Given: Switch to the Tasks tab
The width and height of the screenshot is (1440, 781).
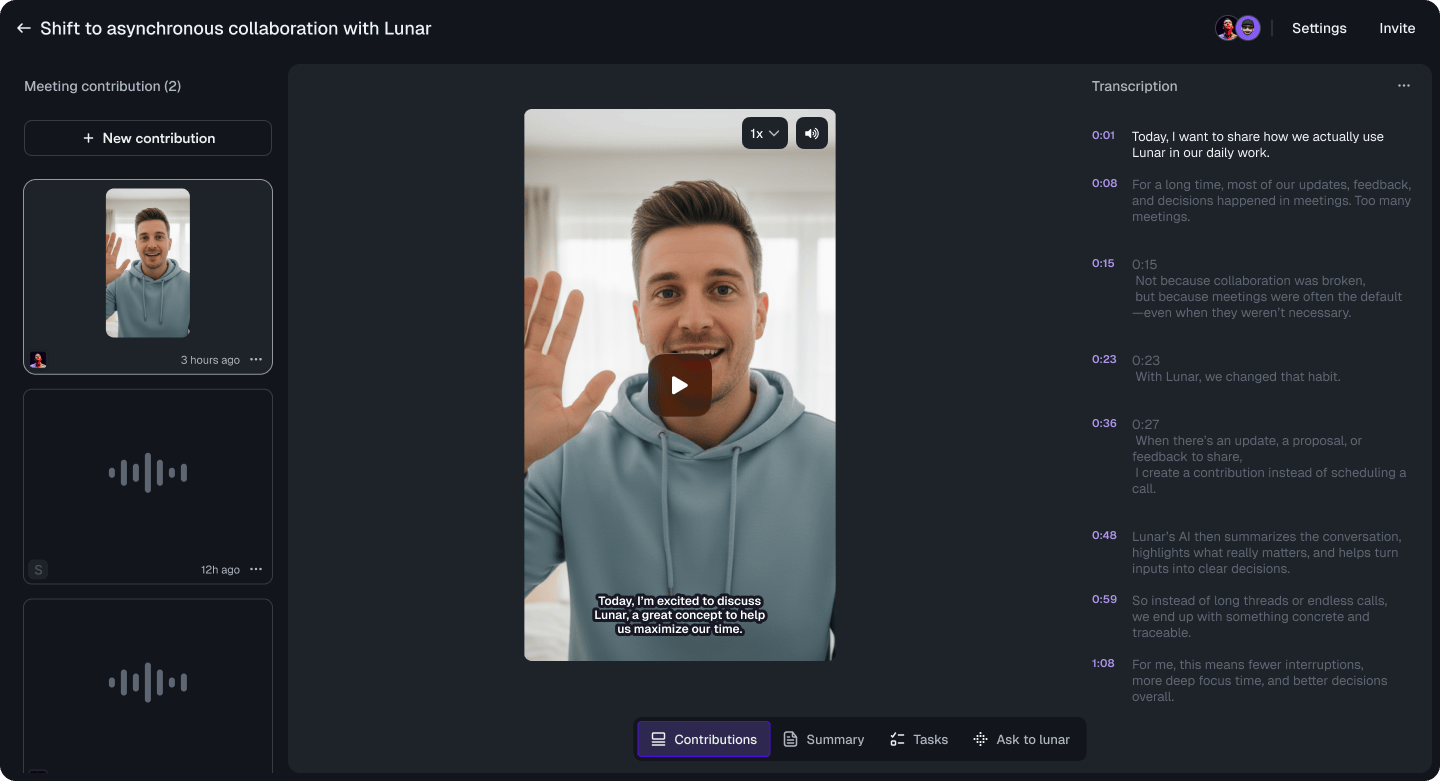Looking at the screenshot, I should coord(918,740).
